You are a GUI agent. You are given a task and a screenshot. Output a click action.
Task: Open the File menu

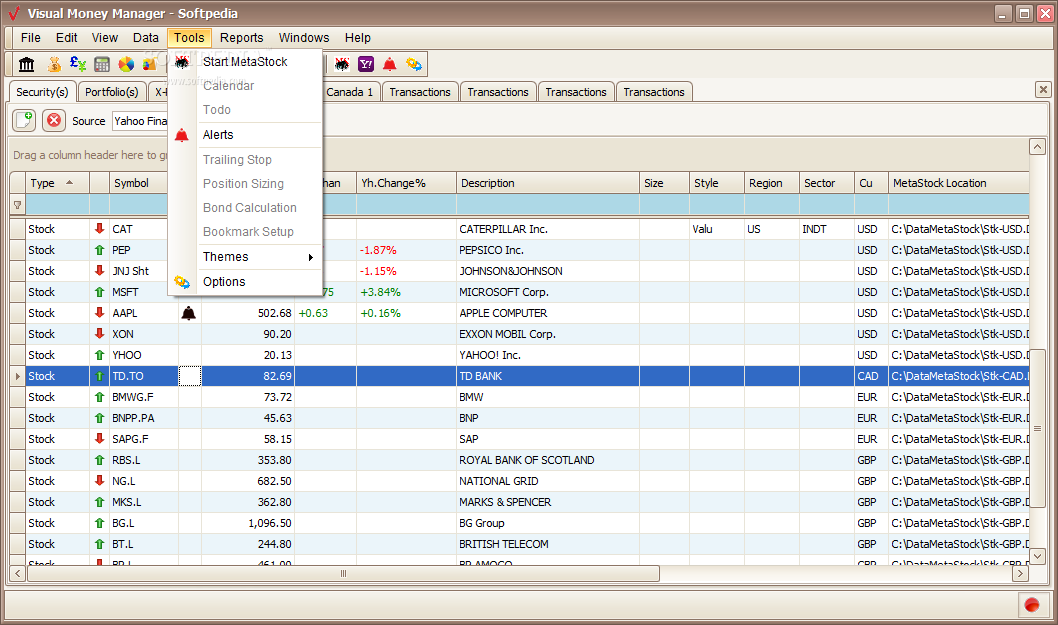(30, 38)
